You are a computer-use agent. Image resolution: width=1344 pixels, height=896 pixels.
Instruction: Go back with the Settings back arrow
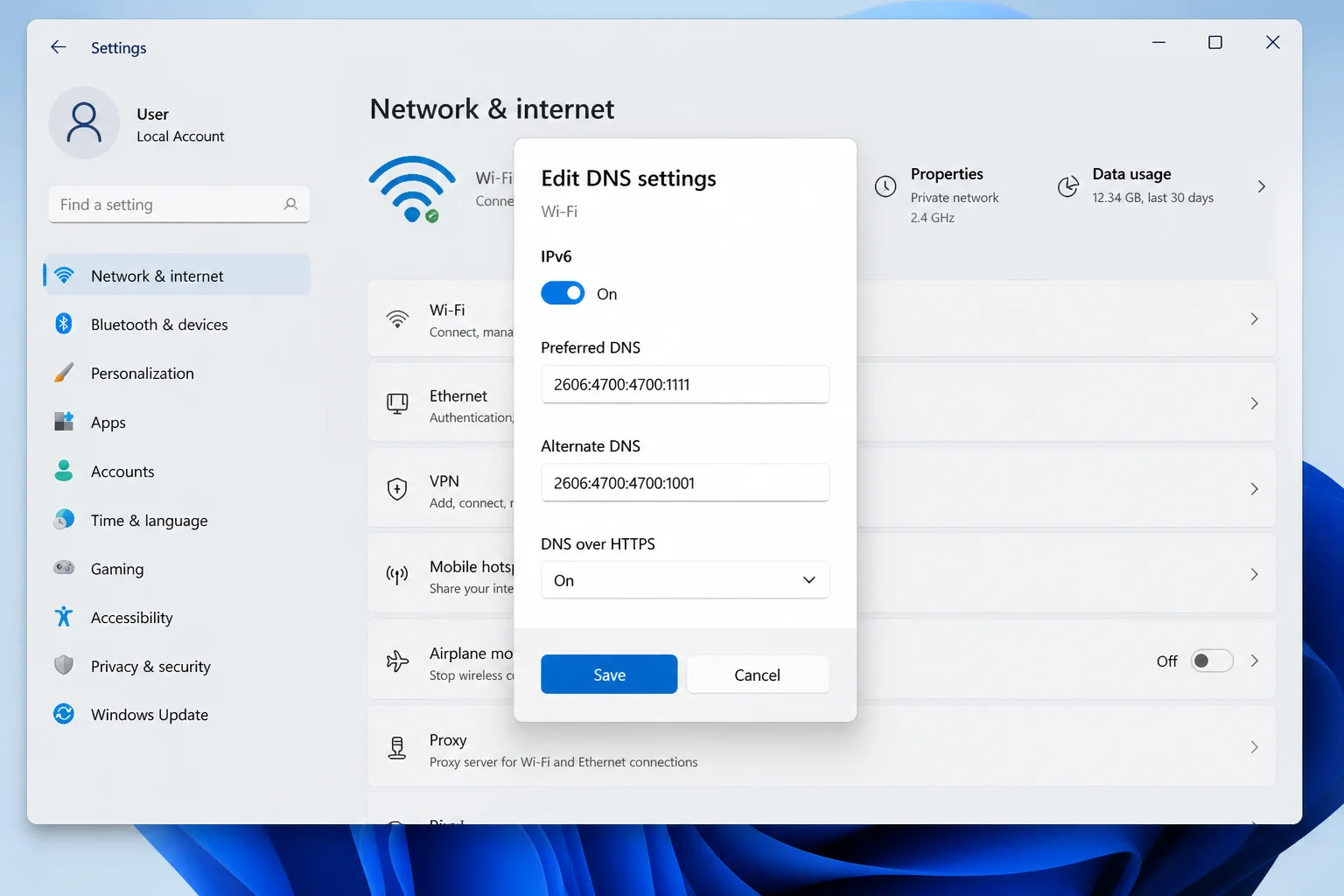click(59, 47)
